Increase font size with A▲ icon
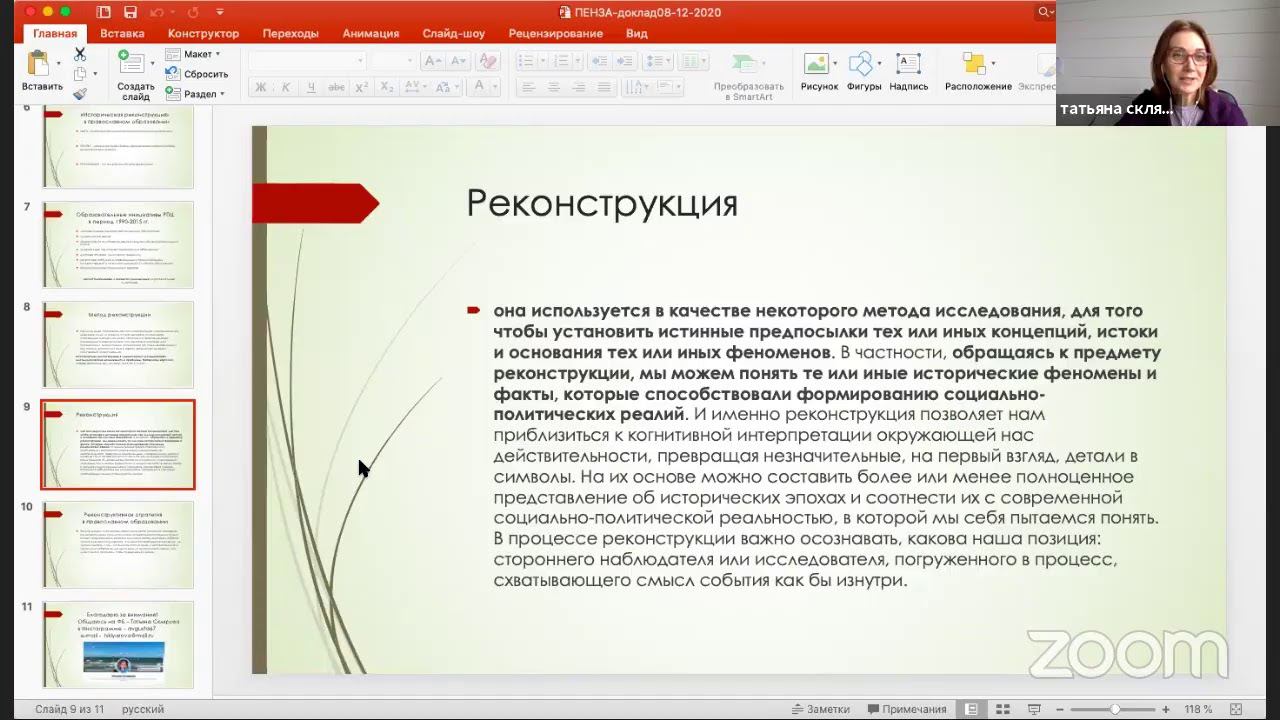Viewport: 1280px width, 720px height. [x=433, y=61]
